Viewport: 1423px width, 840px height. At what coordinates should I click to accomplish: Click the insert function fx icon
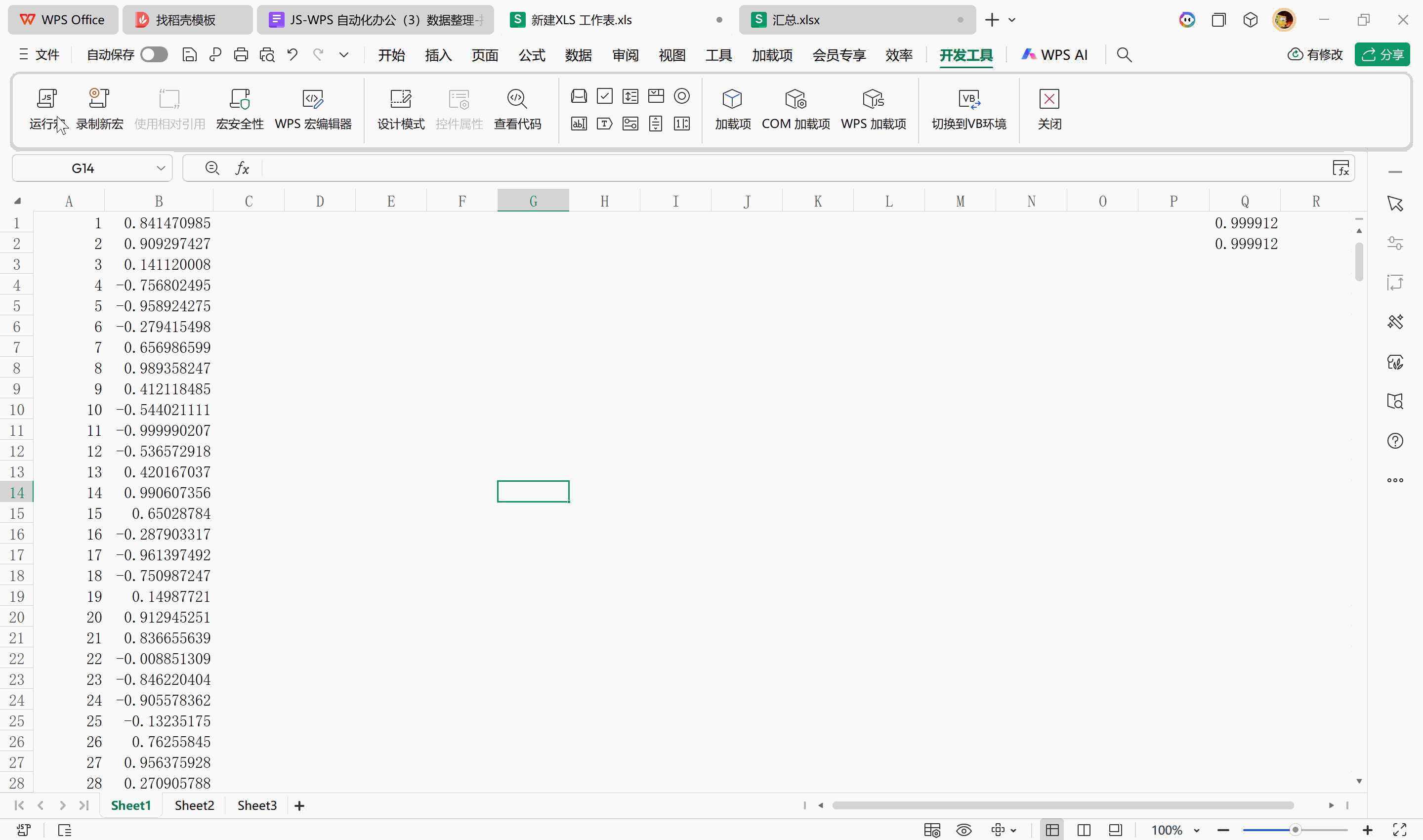click(x=242, y=168)
